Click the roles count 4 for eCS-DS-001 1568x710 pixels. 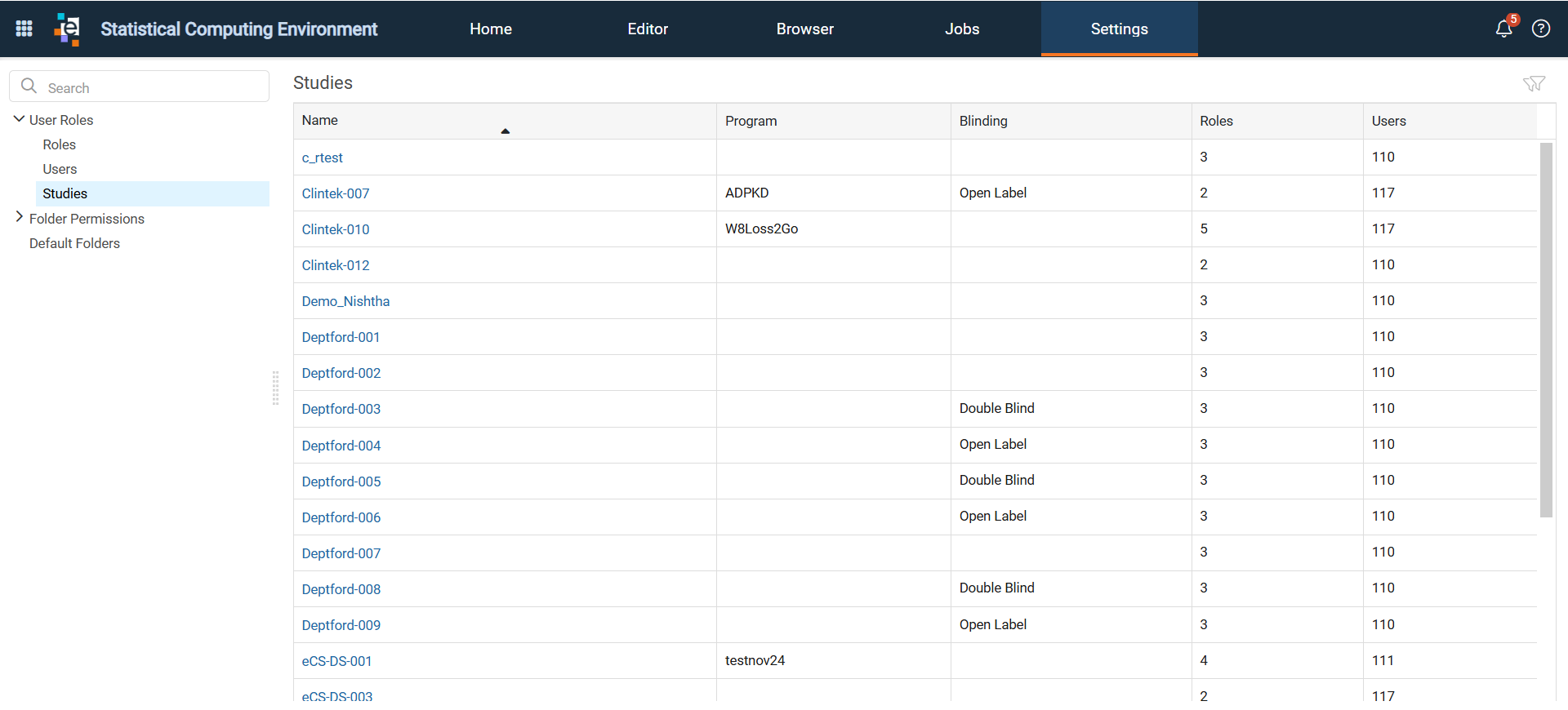click(1204, 660)
